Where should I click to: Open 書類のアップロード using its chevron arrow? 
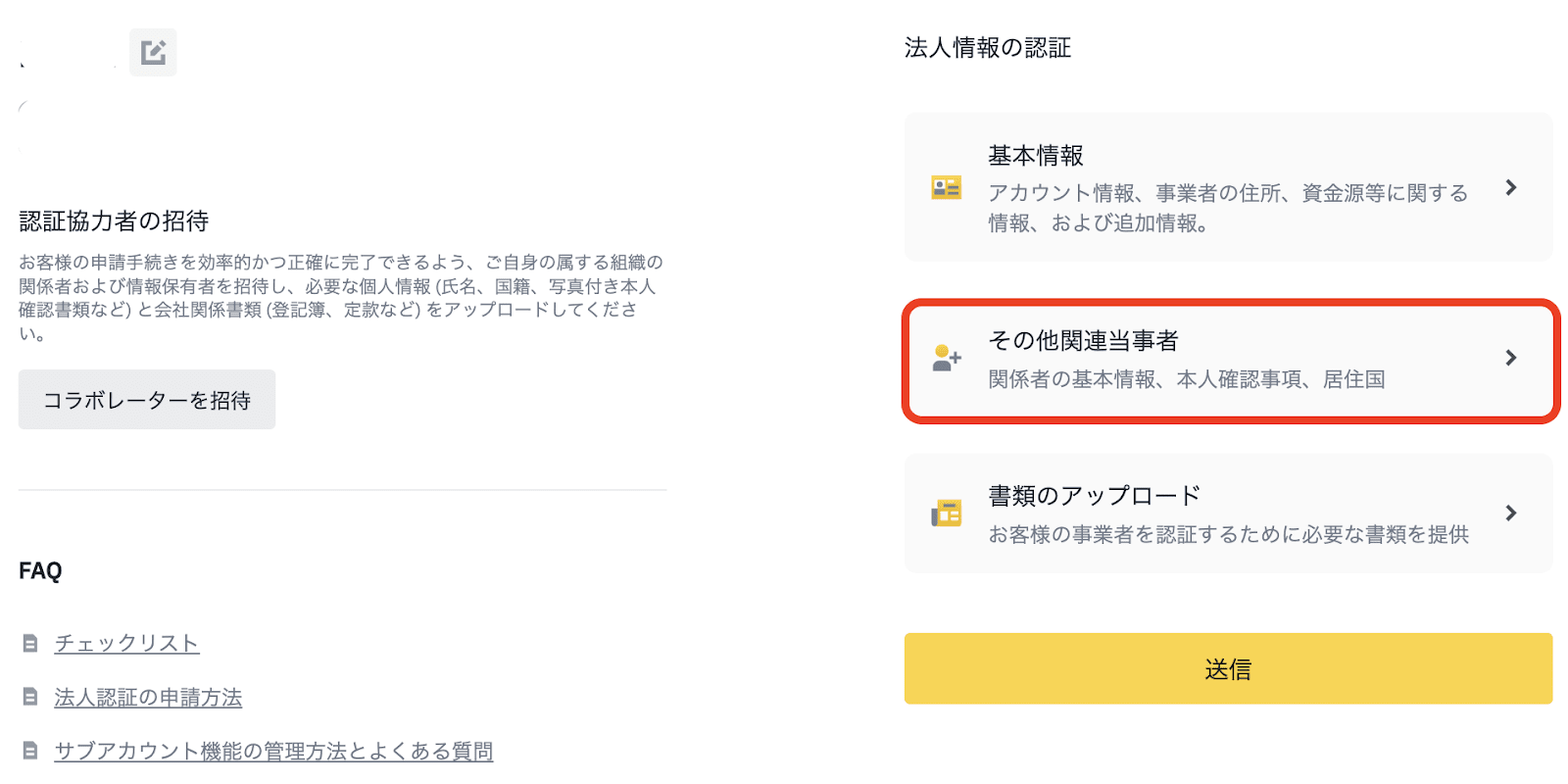point(1510,513)
